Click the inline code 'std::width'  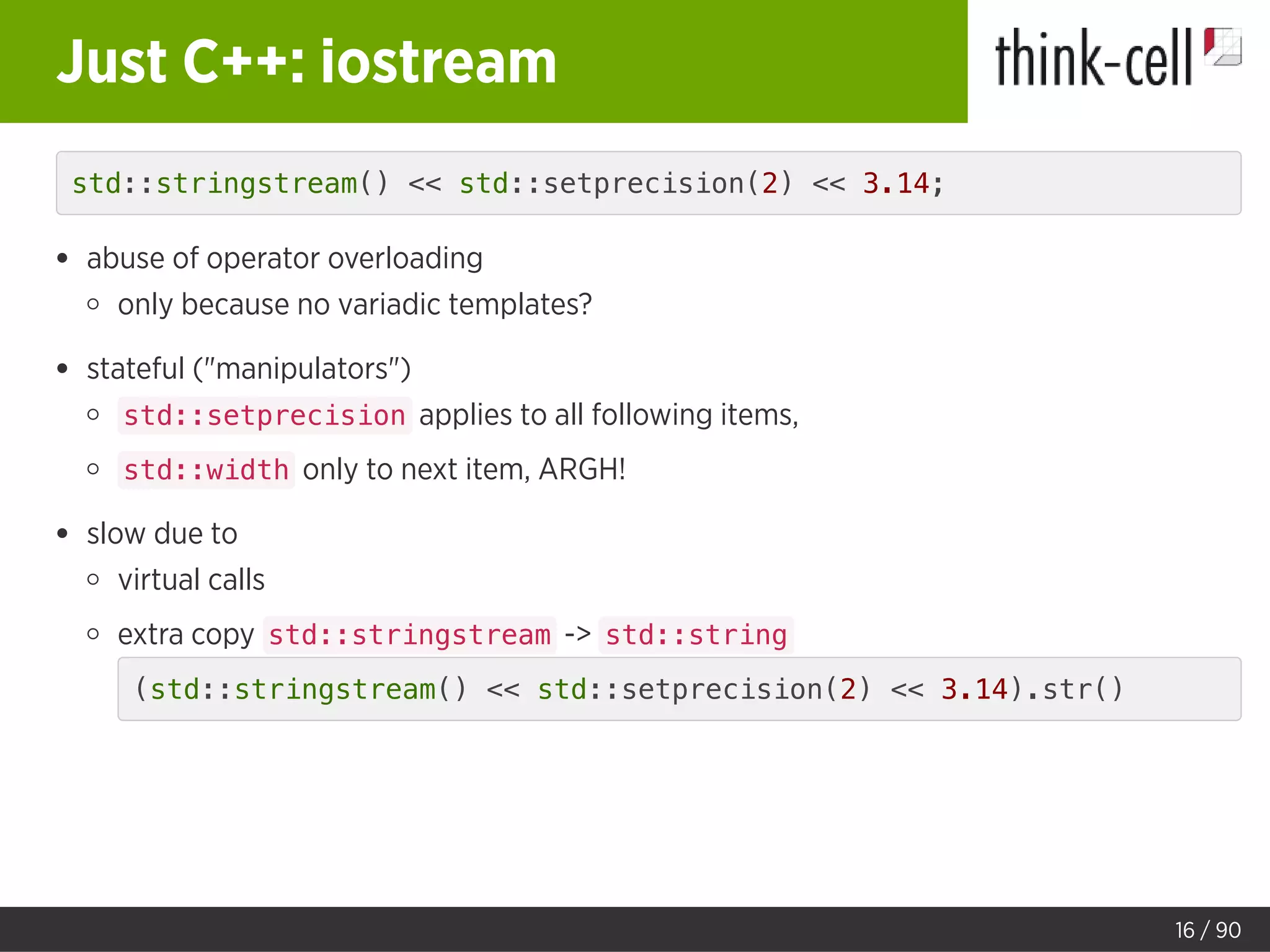pyautogui.click(x=206, y=470)
